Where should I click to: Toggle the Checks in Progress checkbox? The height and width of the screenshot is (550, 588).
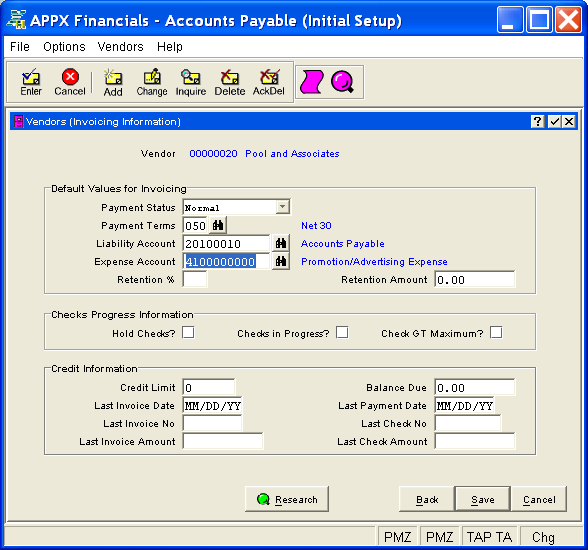click(x=342, y=332)
